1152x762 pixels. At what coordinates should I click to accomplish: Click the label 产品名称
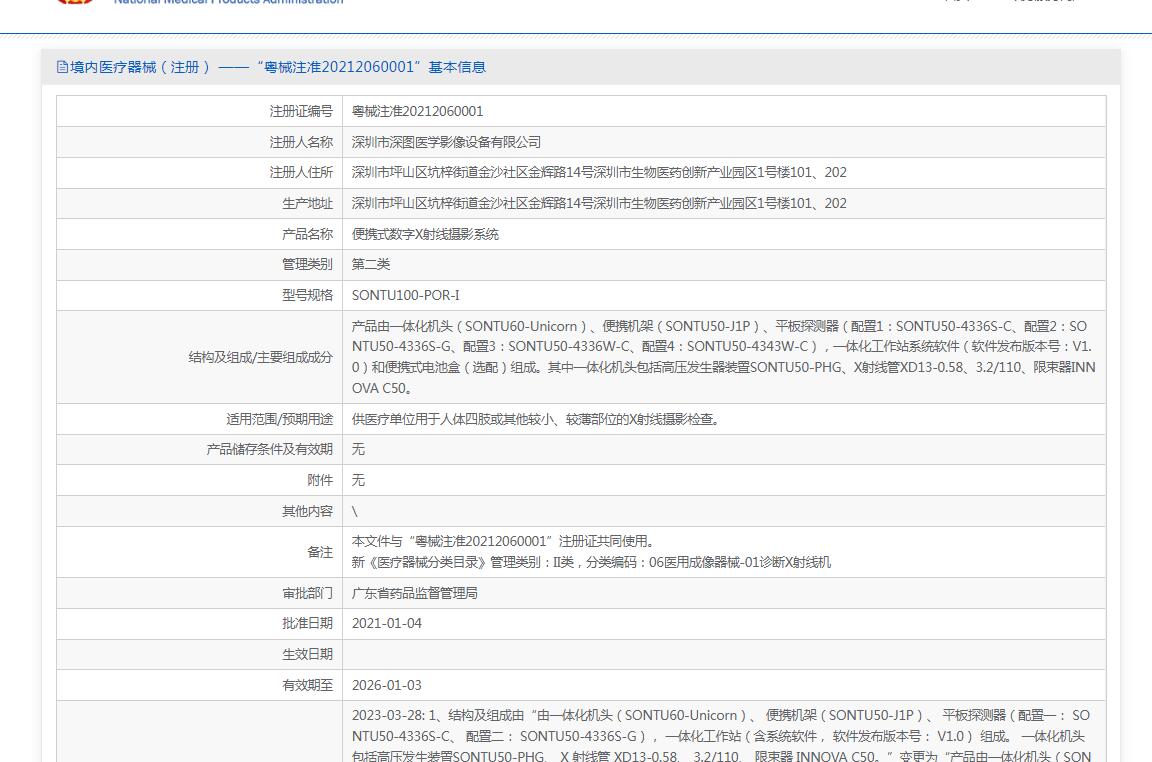tap(307, 234)
